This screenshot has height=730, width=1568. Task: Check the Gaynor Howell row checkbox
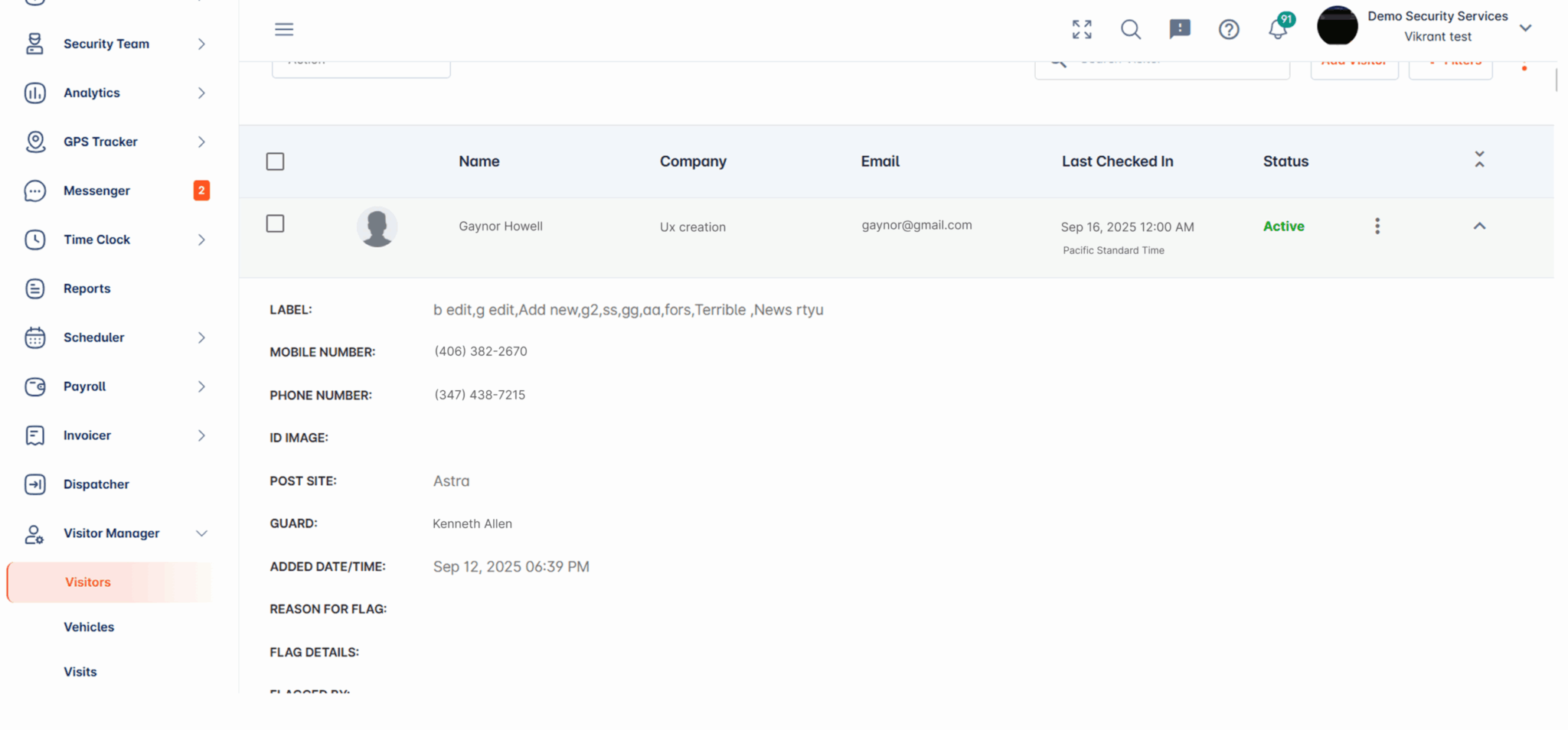(275, 223)
